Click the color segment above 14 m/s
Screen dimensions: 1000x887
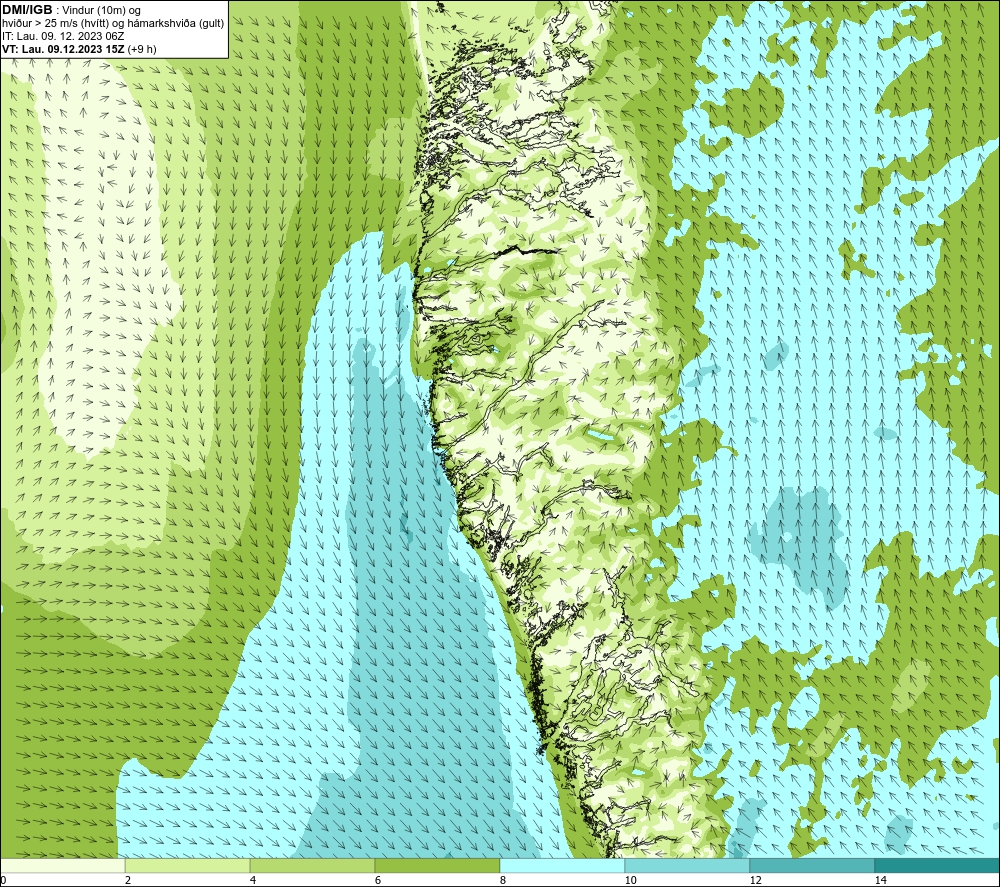click(x=938, y=865)
